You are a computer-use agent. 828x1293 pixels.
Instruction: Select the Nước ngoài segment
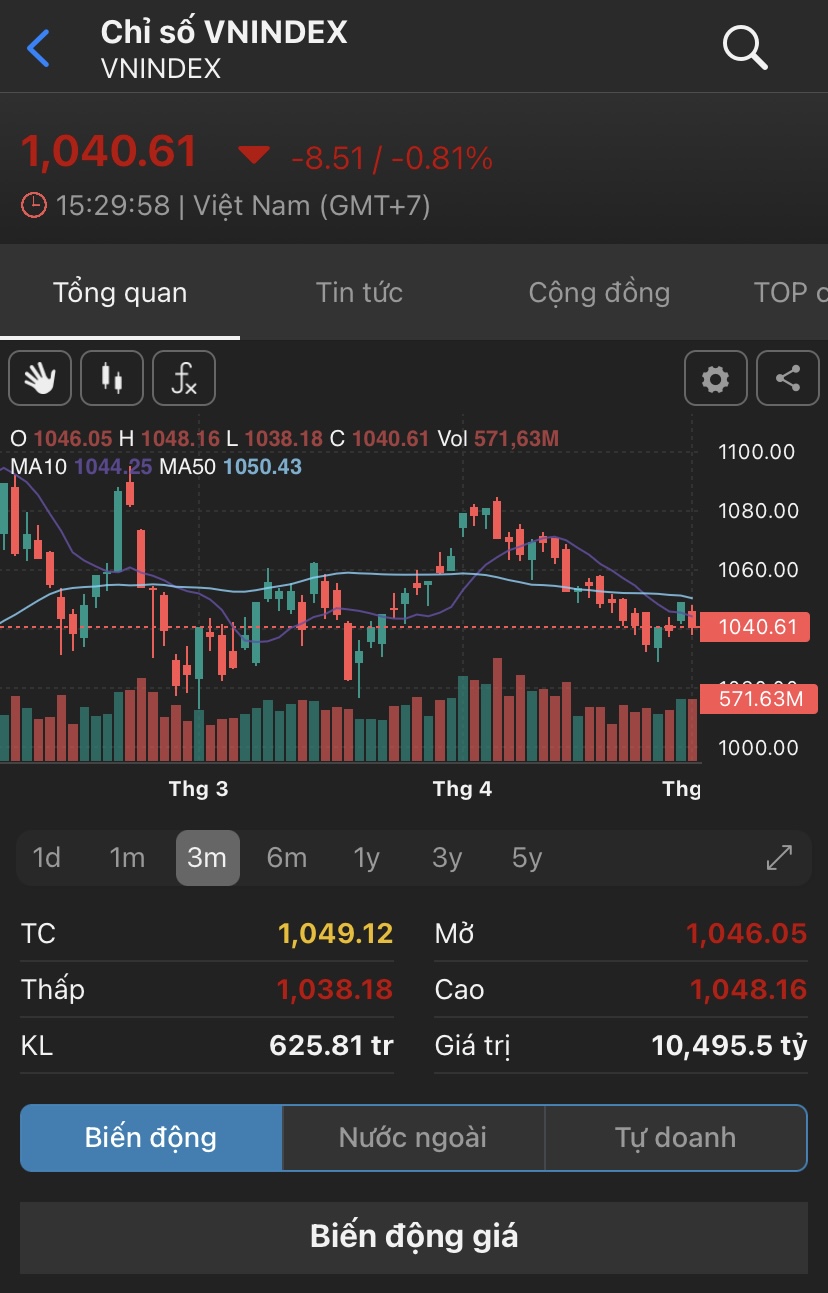(x=413, y=1137)
